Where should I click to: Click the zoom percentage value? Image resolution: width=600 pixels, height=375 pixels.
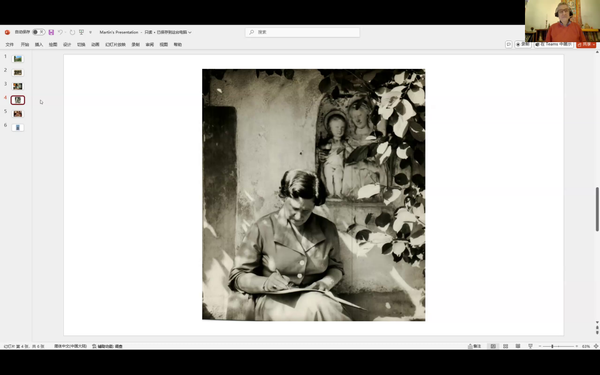[x=585, y=346]
